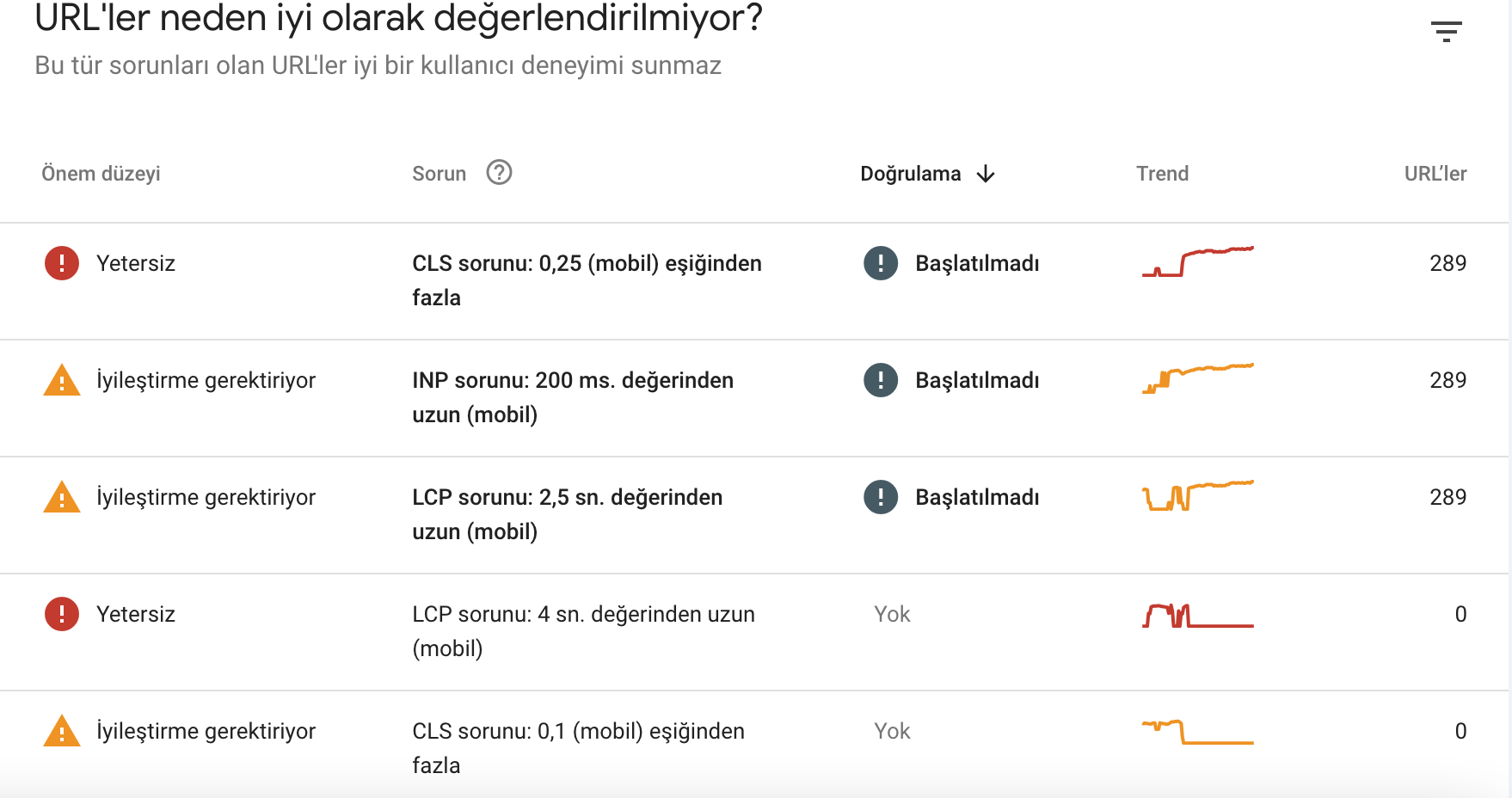This screenshot has width=1512, height=798.
Task: Click the warning triangle for LCP 2,5 sn
Action: click(62, 497)
